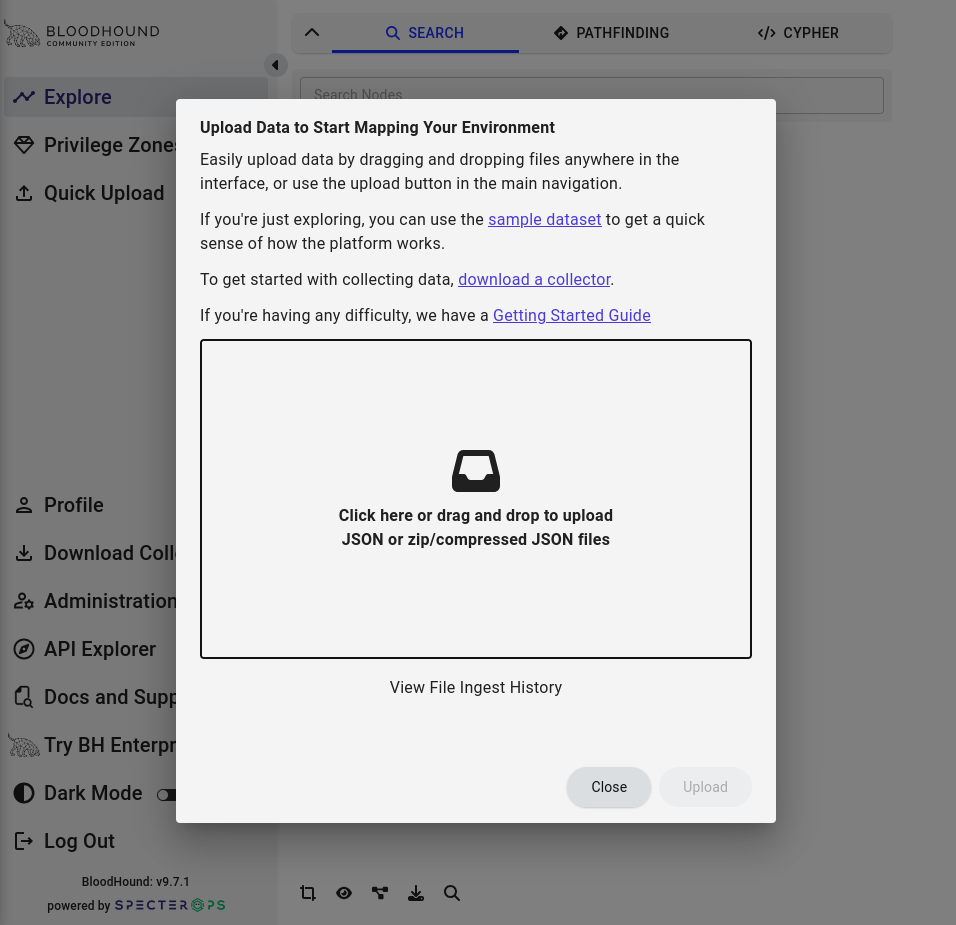Click the Quick Upload icon in the sidebar

coord(24,193)
